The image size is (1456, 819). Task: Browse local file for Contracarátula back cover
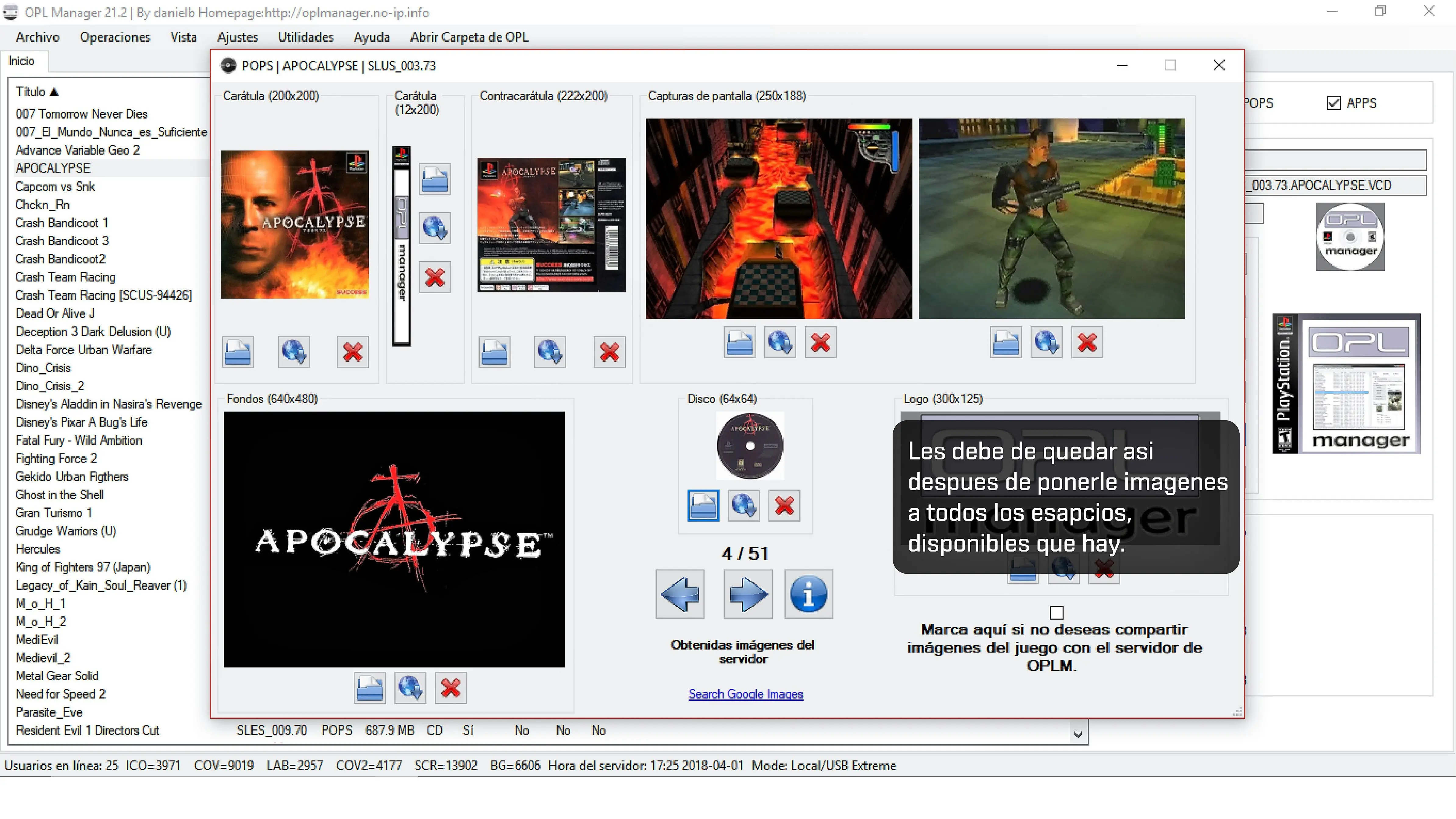(x=494, y=352)
